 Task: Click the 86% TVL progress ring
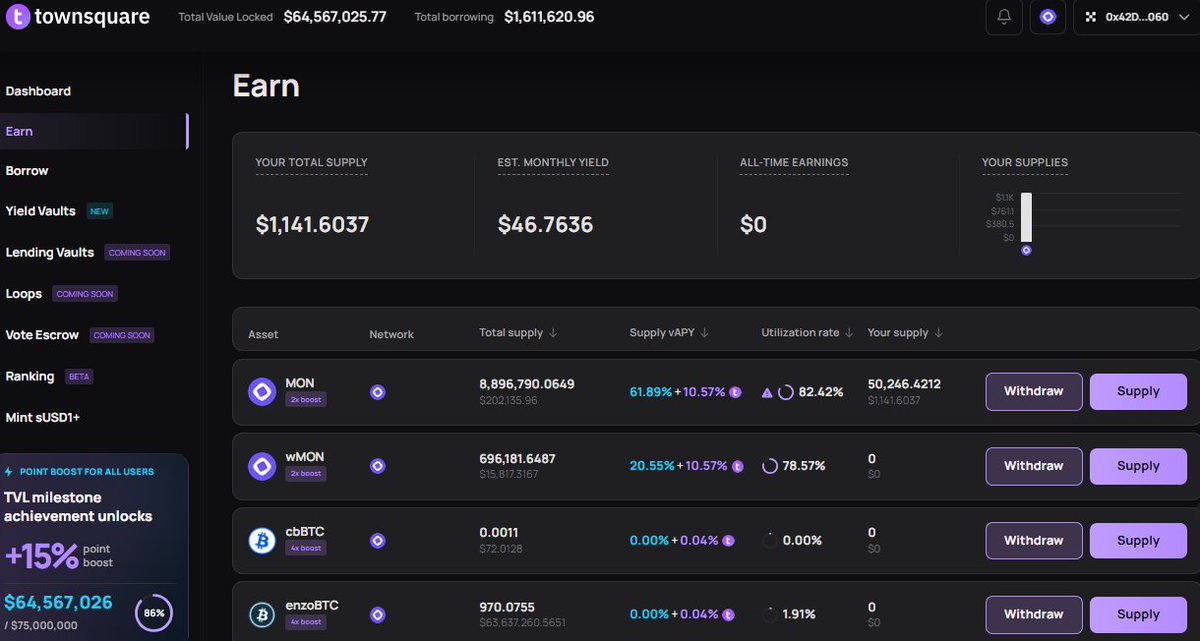coord(154,613)
